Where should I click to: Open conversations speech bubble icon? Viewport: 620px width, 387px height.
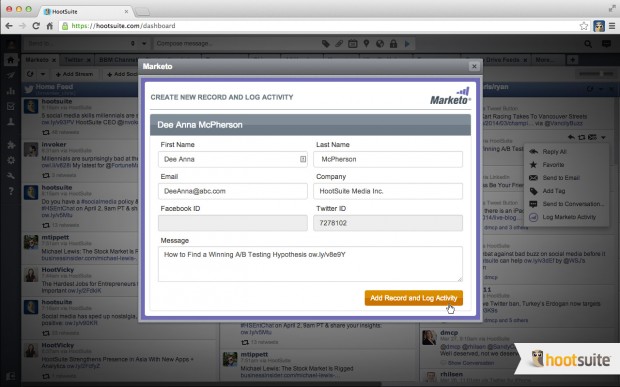606,44
